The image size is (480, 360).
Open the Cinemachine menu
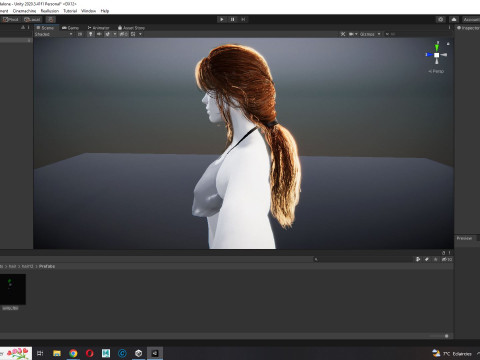(24, 11)
